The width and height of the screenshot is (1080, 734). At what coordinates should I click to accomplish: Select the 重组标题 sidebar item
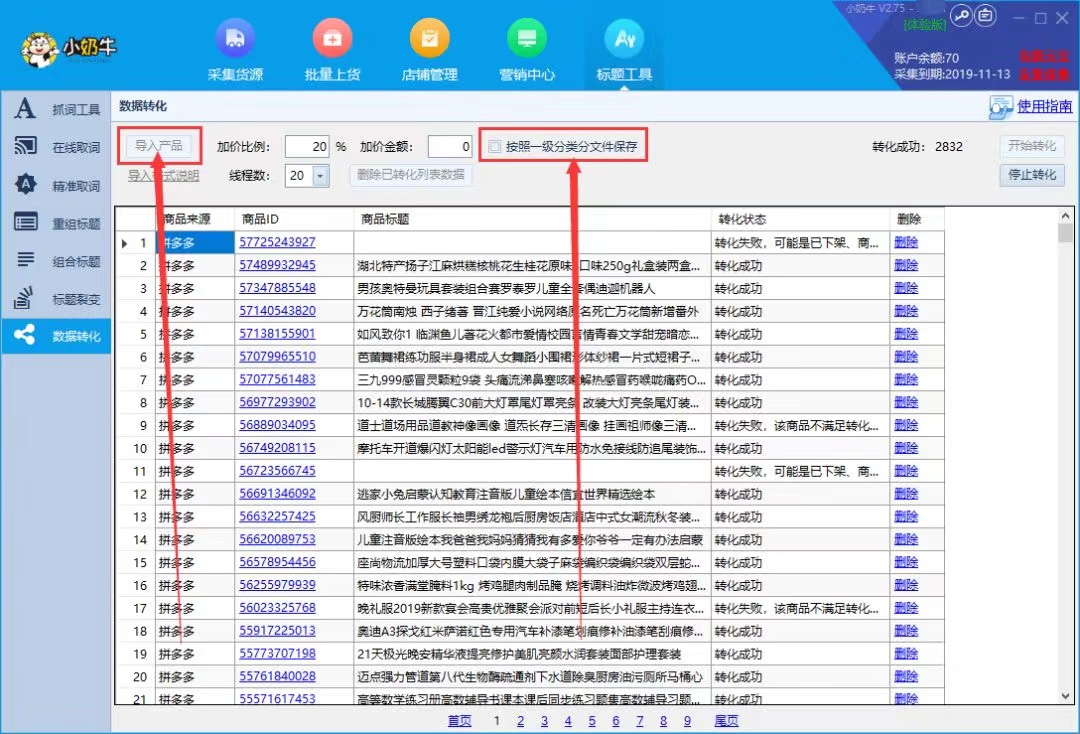pos(56,223)
